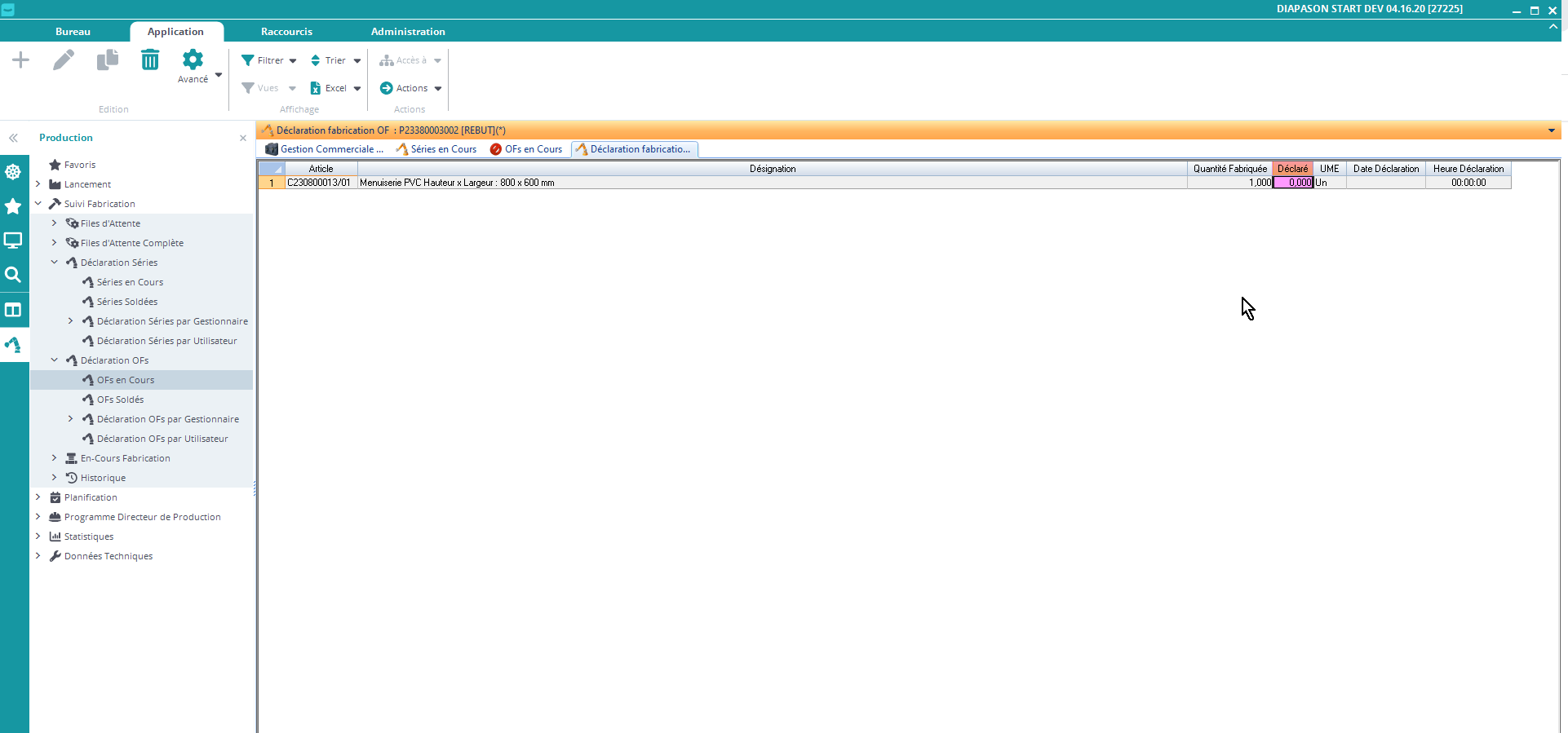This screenshot has height=733, width=1568.
Task: Expand the Planification tree node
Action: coord(38,497)
